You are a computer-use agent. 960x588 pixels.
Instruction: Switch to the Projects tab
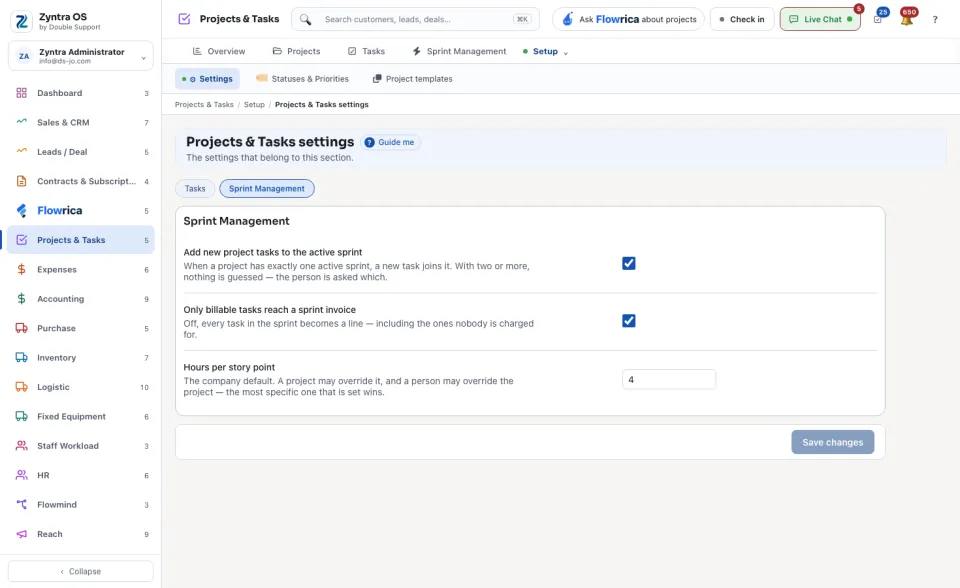pyautogui.click(x=296, y=51)
